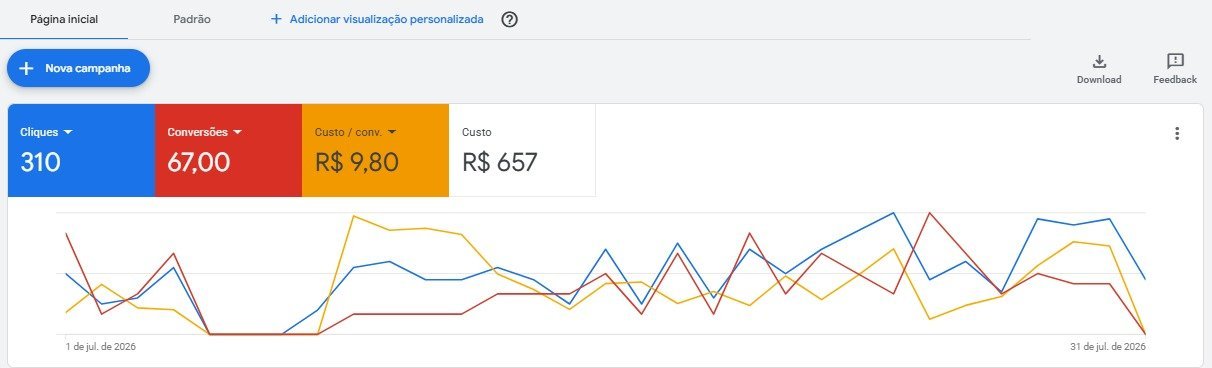Click the 31 de jul. de 2026 label

click(1107, 347)
